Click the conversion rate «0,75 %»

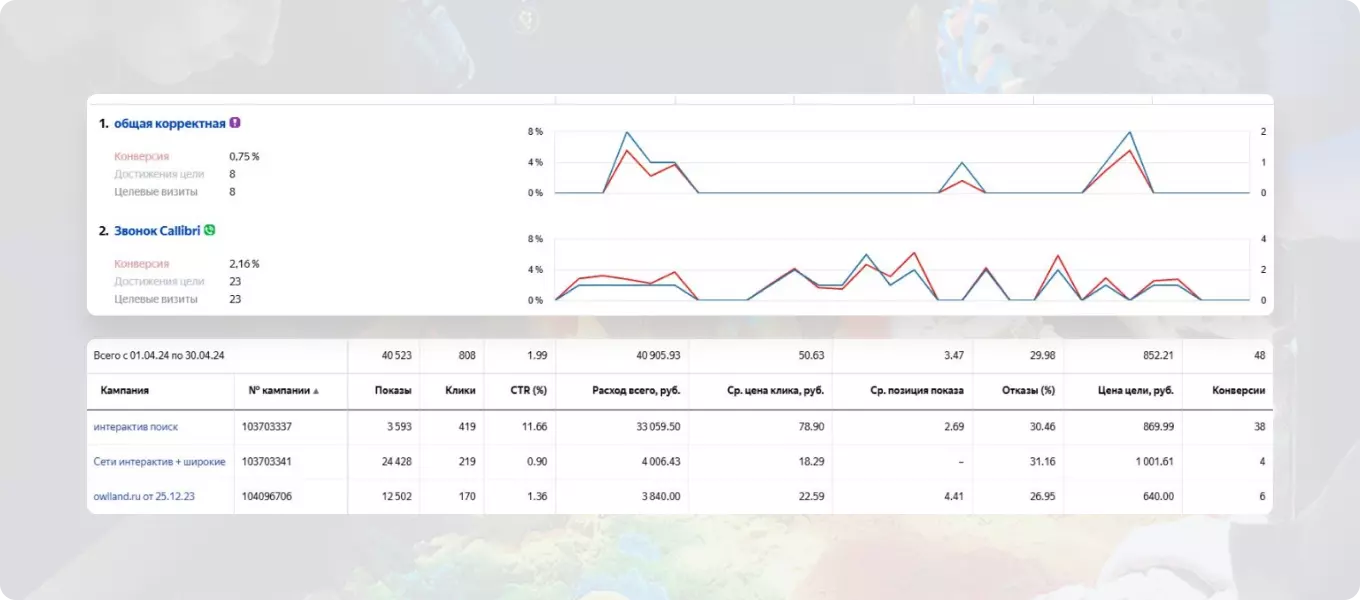244,156
